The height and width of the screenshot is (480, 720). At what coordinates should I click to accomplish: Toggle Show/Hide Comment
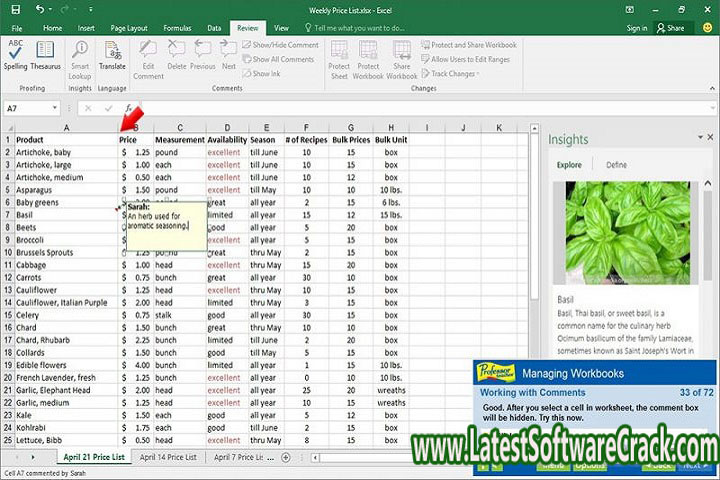point(281,45)
